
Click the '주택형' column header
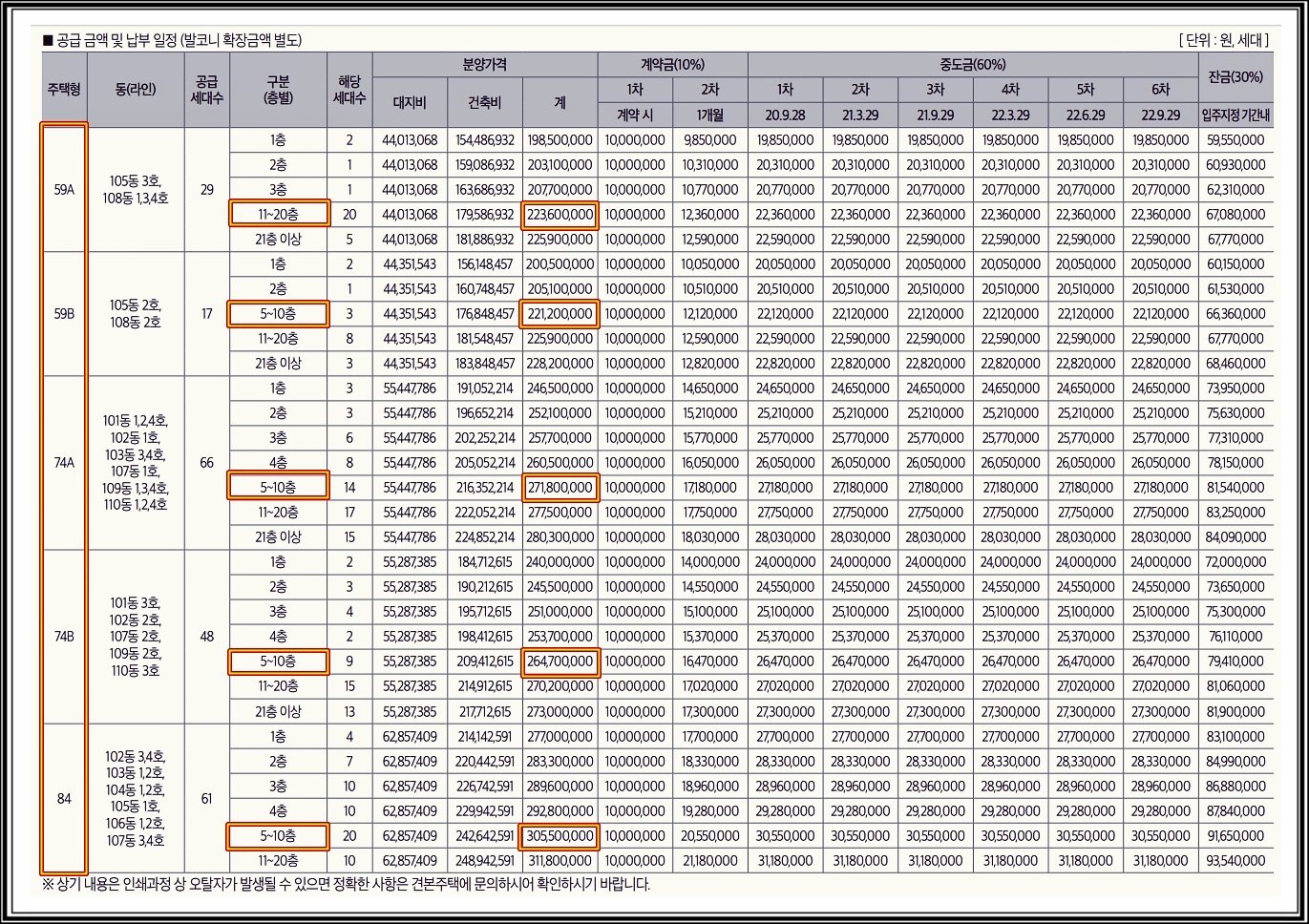pyautogui.click(x=64, y=90)
